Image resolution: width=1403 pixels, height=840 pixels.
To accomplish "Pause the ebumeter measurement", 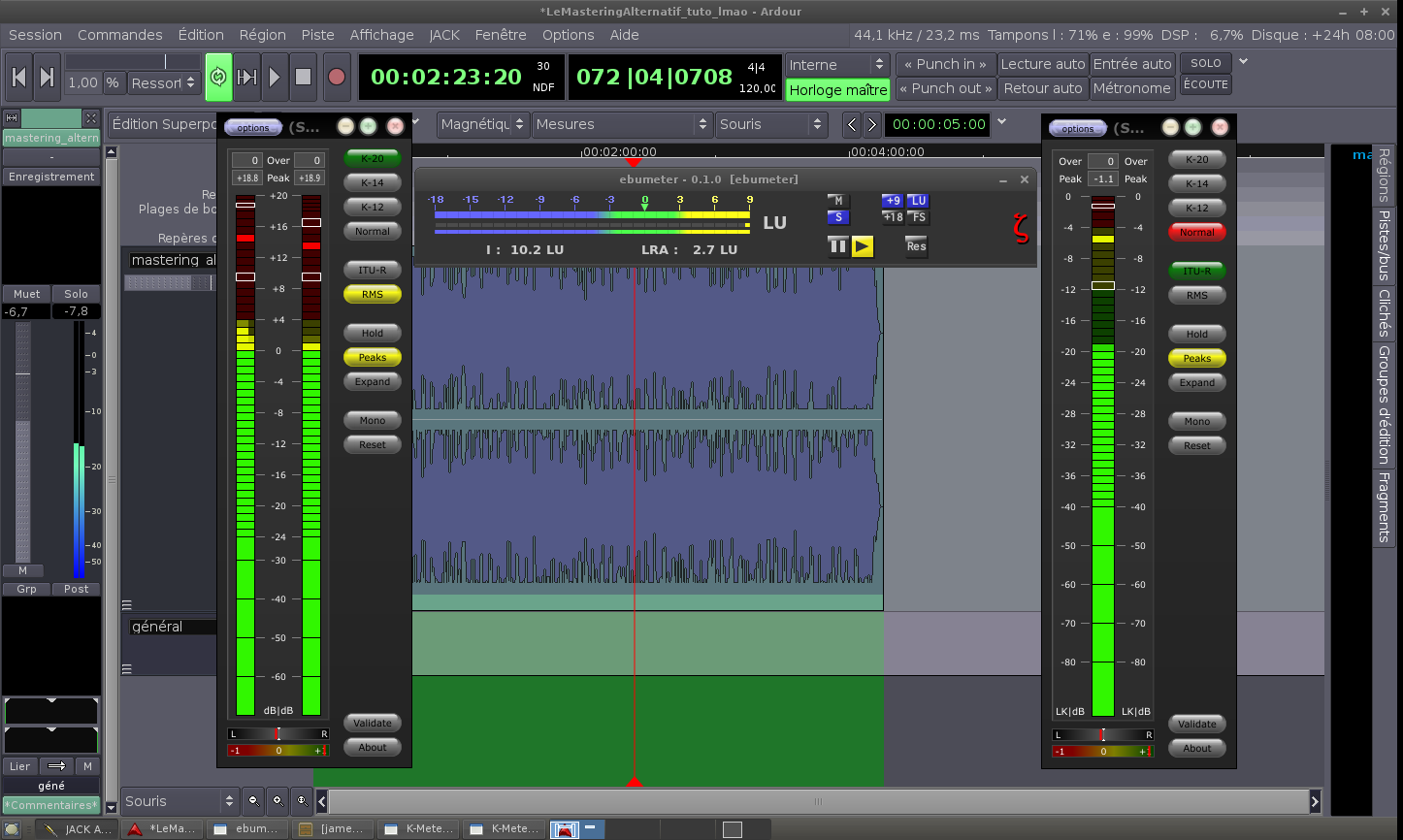I will coord(837,246).
